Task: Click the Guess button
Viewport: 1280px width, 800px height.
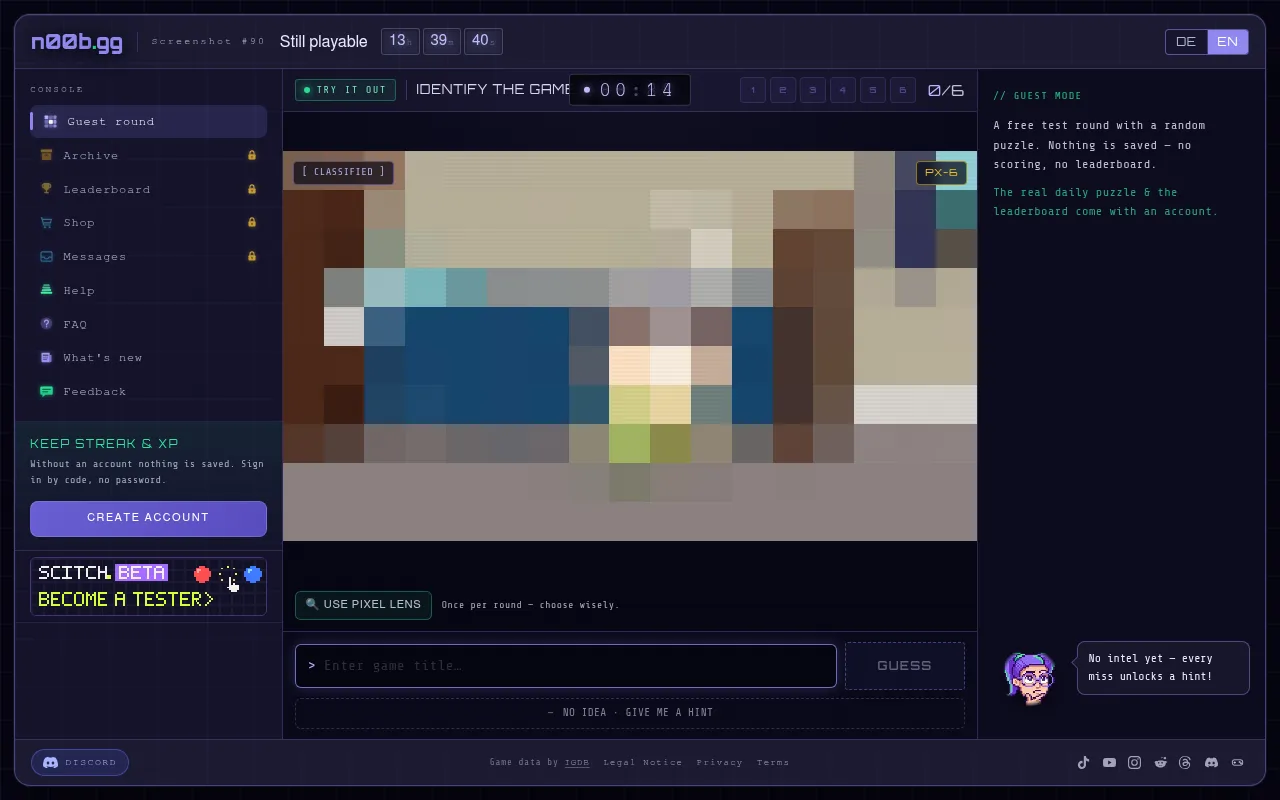Action: (905, 666)
